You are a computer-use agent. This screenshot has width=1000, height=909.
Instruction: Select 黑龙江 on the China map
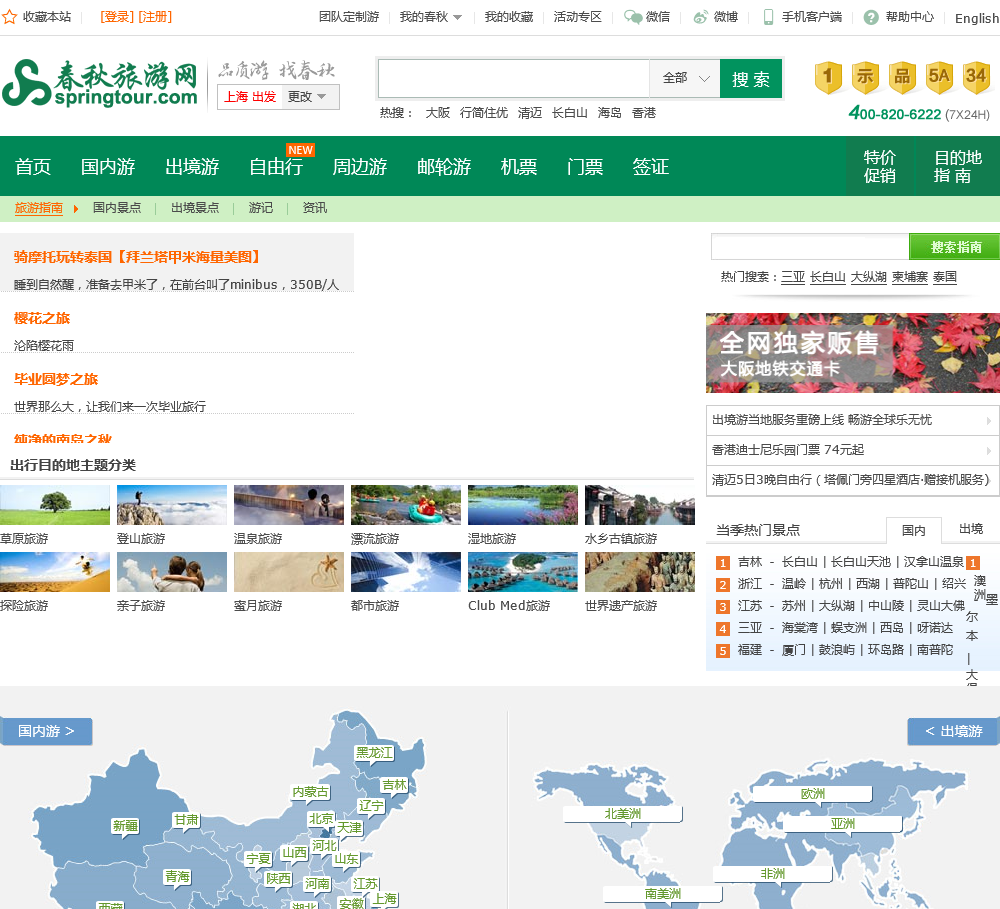pyautogui.click(x=374, y=753)
